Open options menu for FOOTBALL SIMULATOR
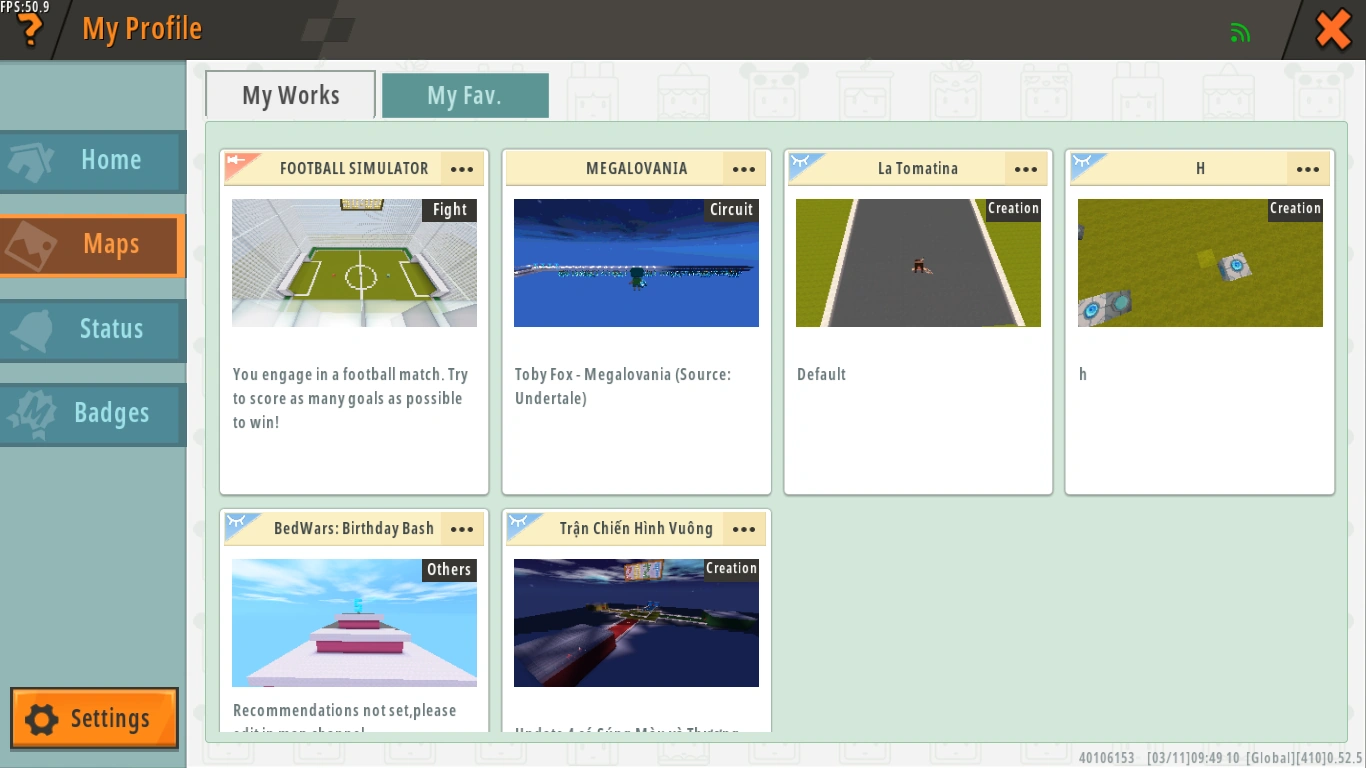This screenshot has width=1366, height=768. (x=462, y=169)
